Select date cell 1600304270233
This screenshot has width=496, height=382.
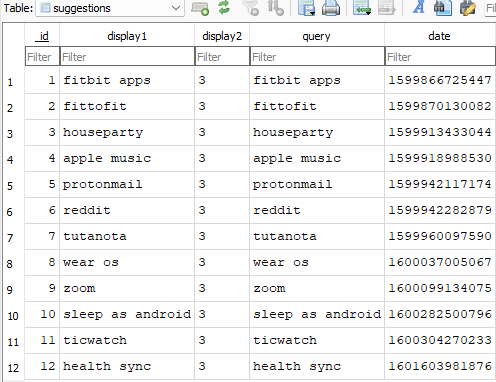pos(440,340)
